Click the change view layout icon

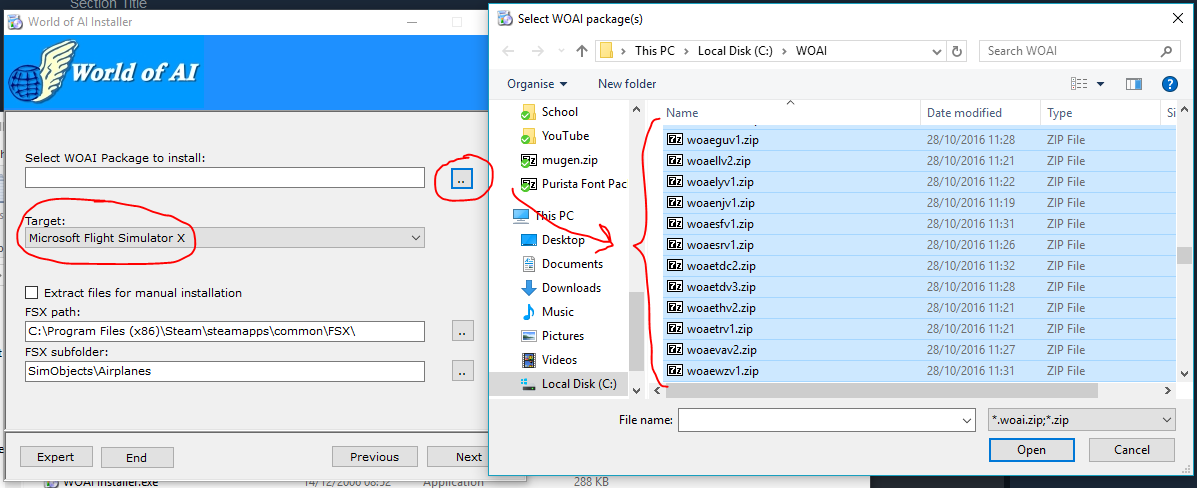pos(1079,84)
